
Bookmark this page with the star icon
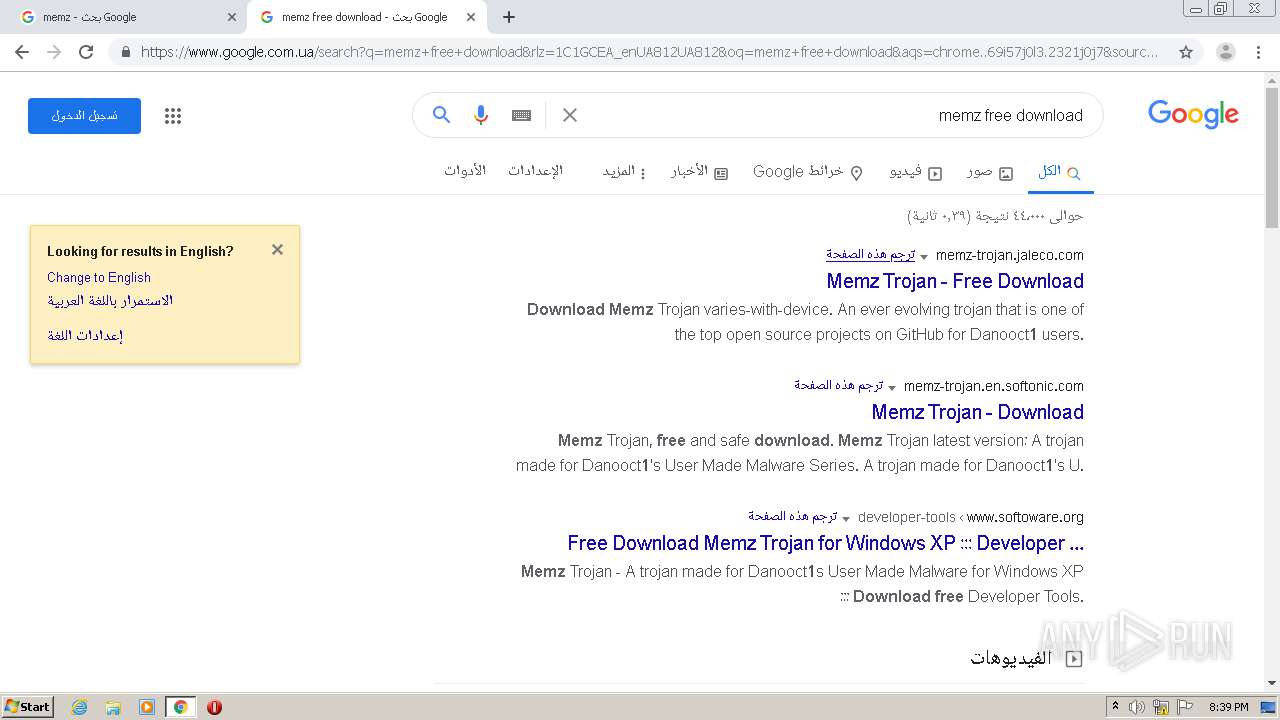click(1186, 52)
